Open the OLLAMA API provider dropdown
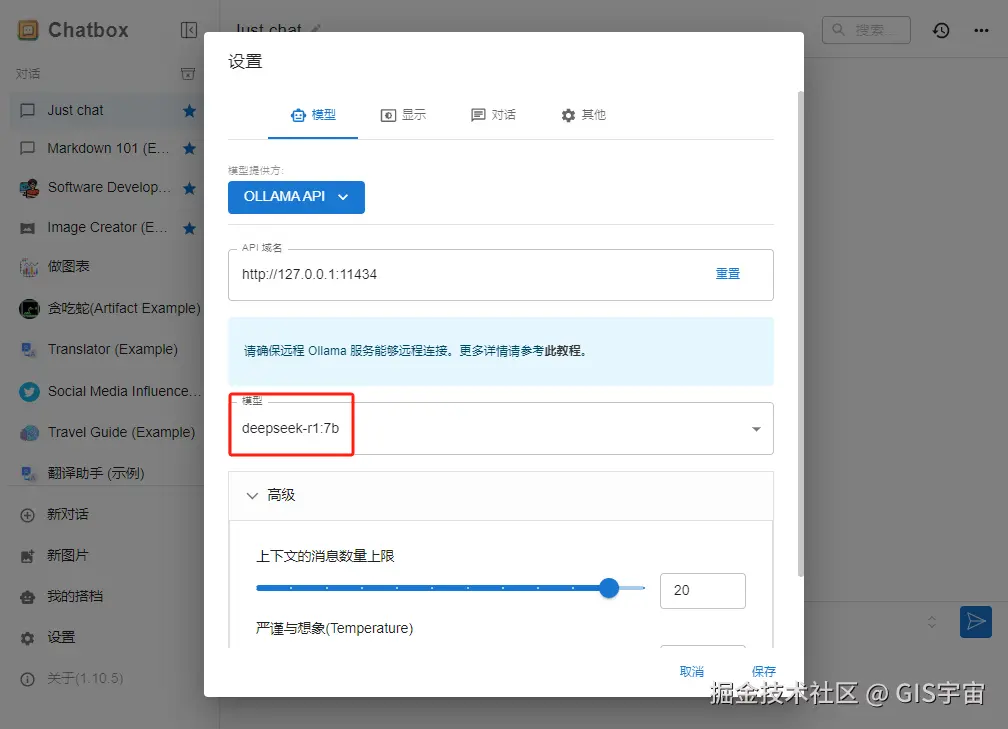Screen dimensions: 1008x729 pos(296,197)
